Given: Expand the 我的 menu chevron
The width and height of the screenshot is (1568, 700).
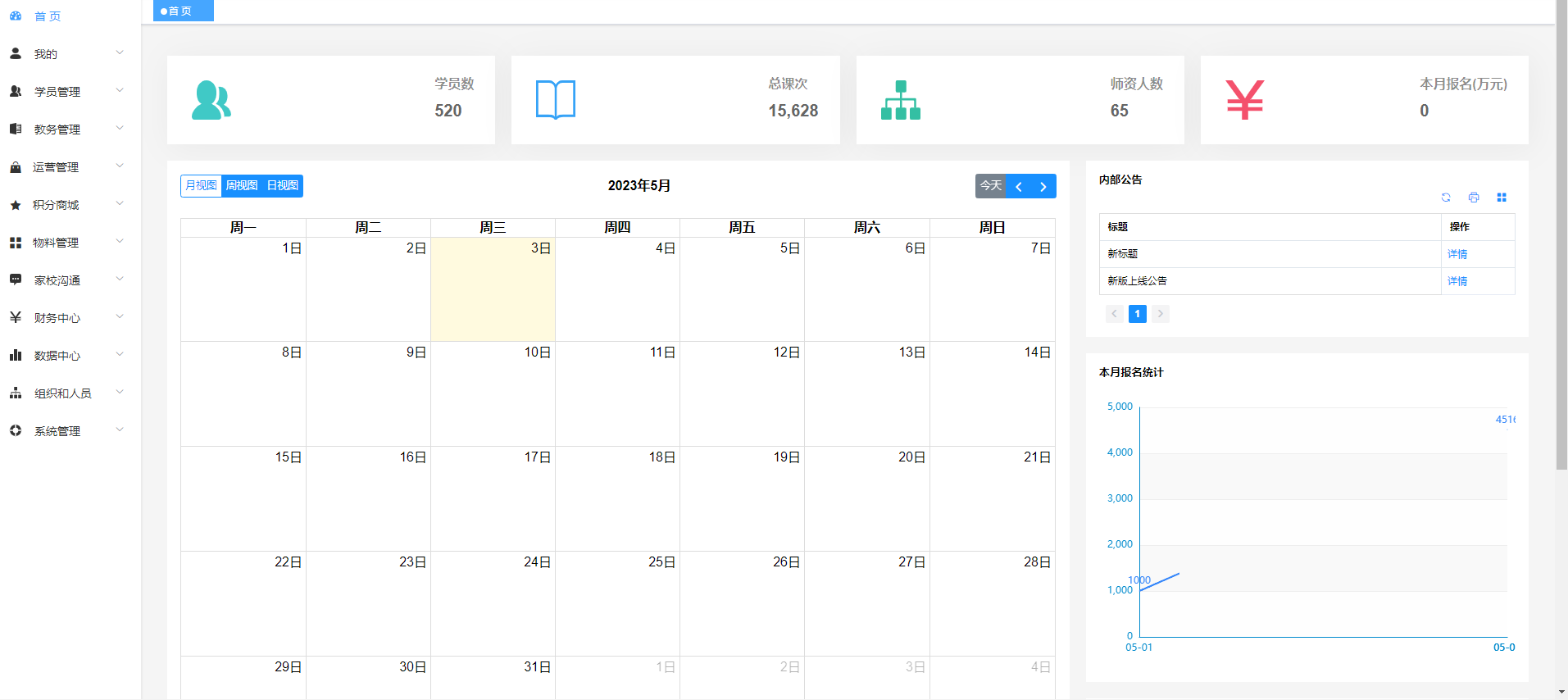Looking at the screenshot, I should (x=120, y=52).
